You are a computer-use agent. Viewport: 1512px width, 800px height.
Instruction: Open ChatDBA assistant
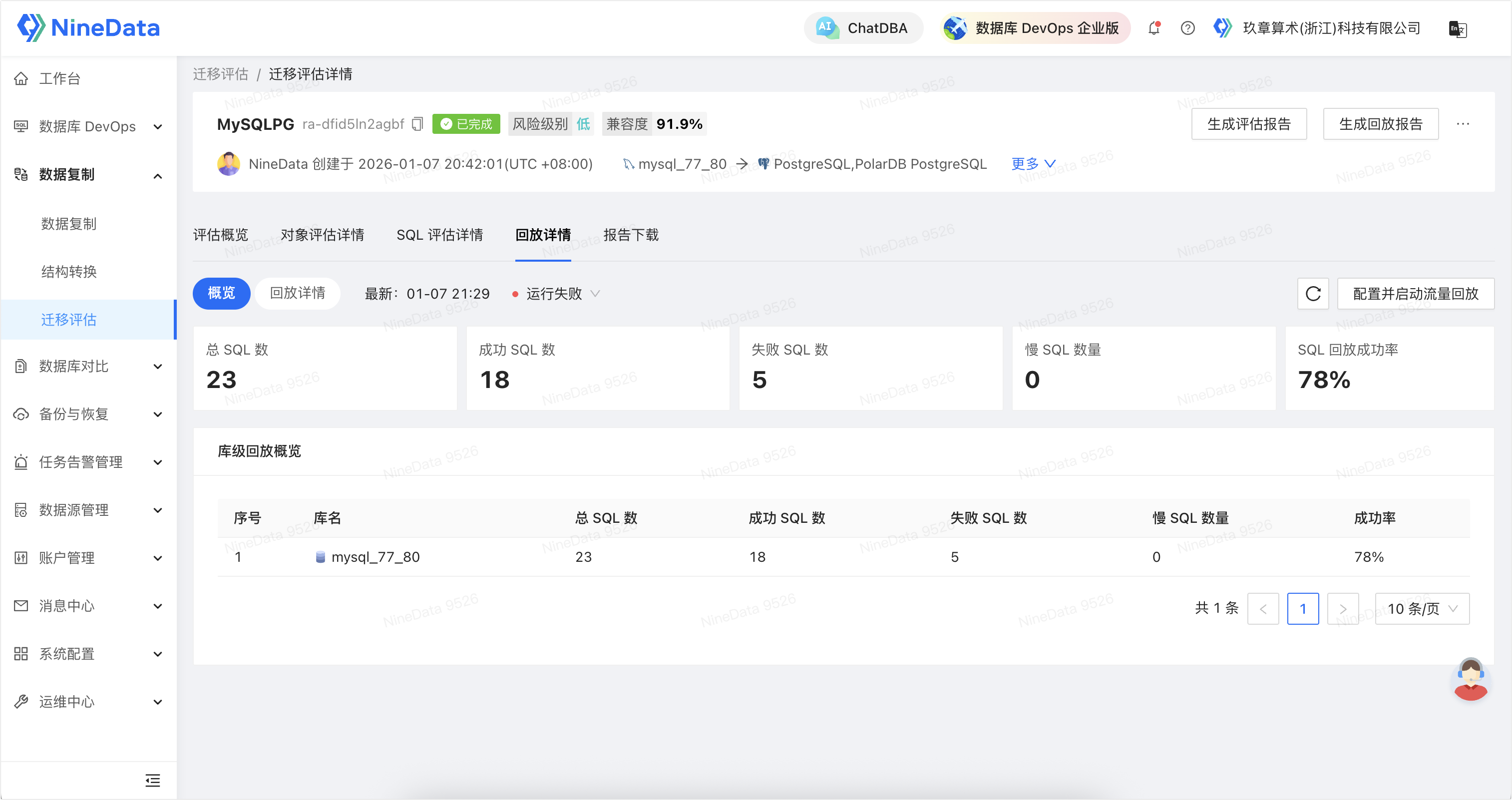(863, 27)
